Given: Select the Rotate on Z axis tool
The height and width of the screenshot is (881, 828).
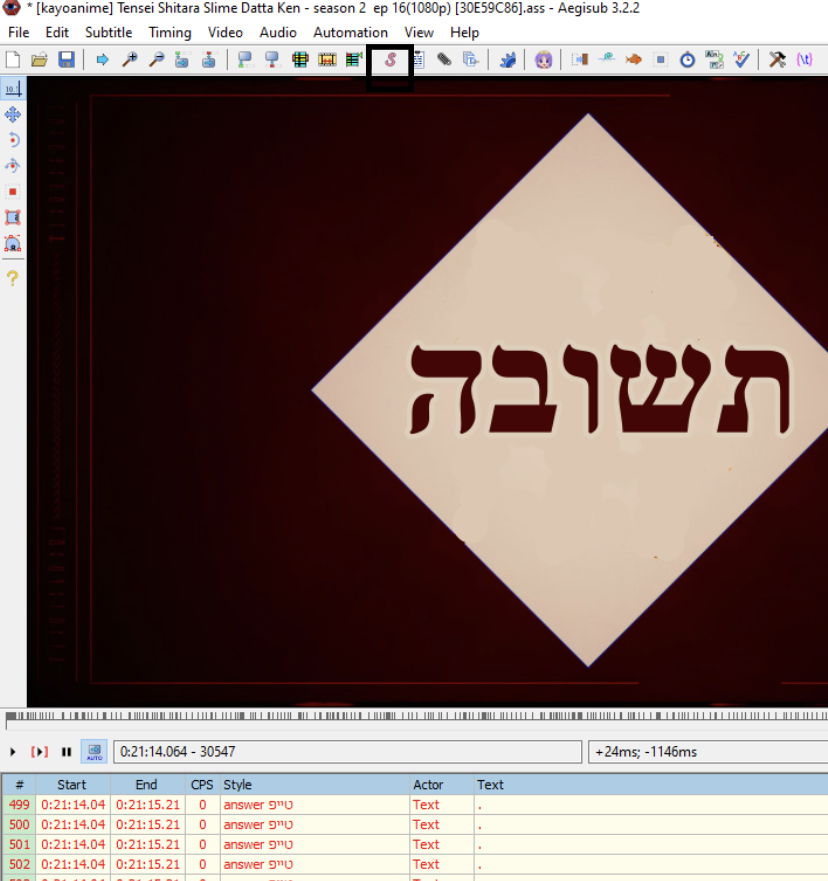Looking at the screenshot, I should coord(13,140).
